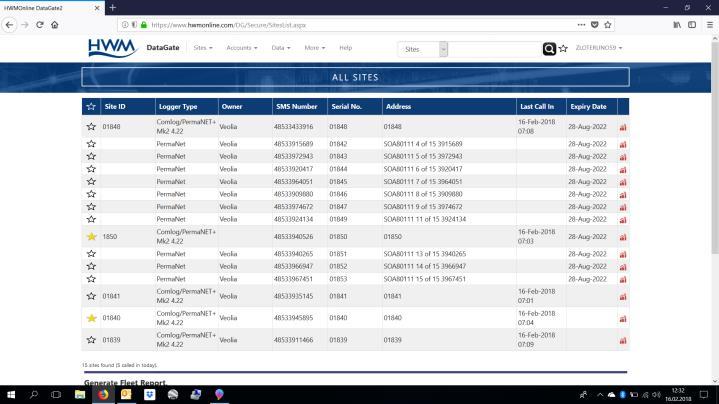719x404 pixels.
Task: Sort by Last Call In column header
Action: [537, 106]
